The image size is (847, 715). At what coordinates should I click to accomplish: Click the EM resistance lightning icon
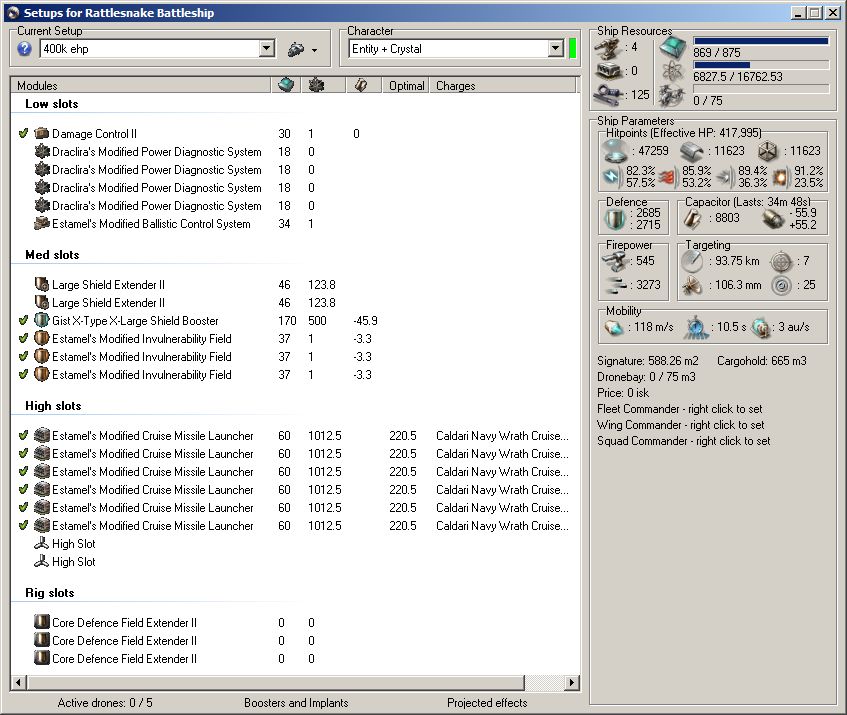[612, 177]
